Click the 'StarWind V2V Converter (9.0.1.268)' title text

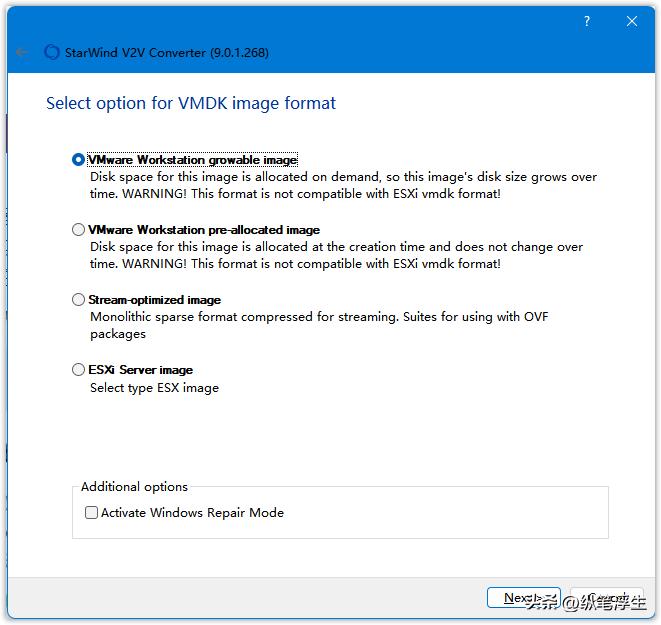click(x=167, y=53)
